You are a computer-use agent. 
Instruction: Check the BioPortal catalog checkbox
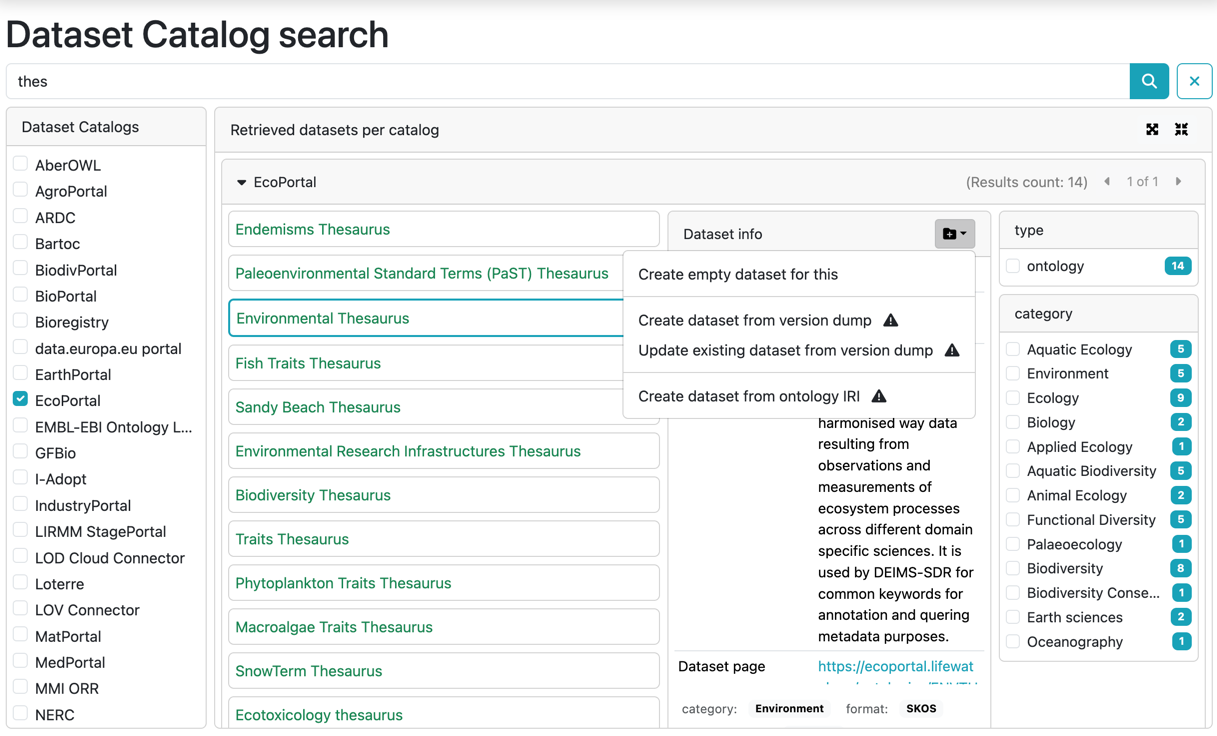(19, 296)
